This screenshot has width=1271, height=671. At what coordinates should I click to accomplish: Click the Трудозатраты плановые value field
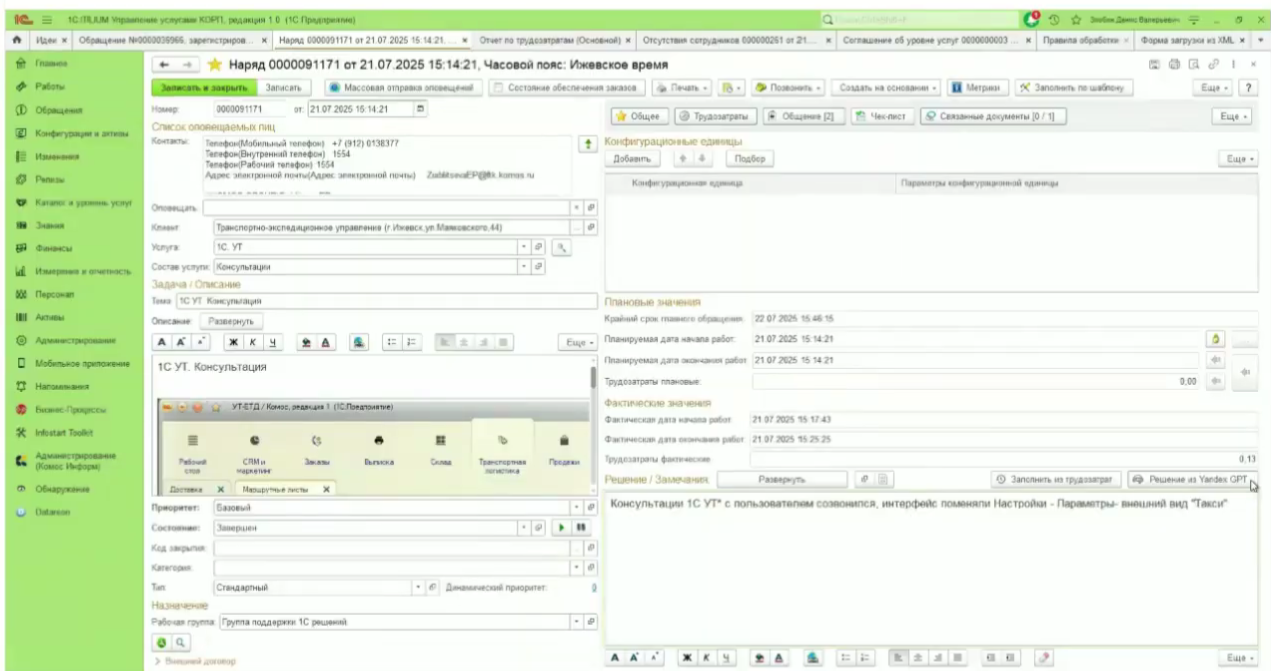pos(976,381)
